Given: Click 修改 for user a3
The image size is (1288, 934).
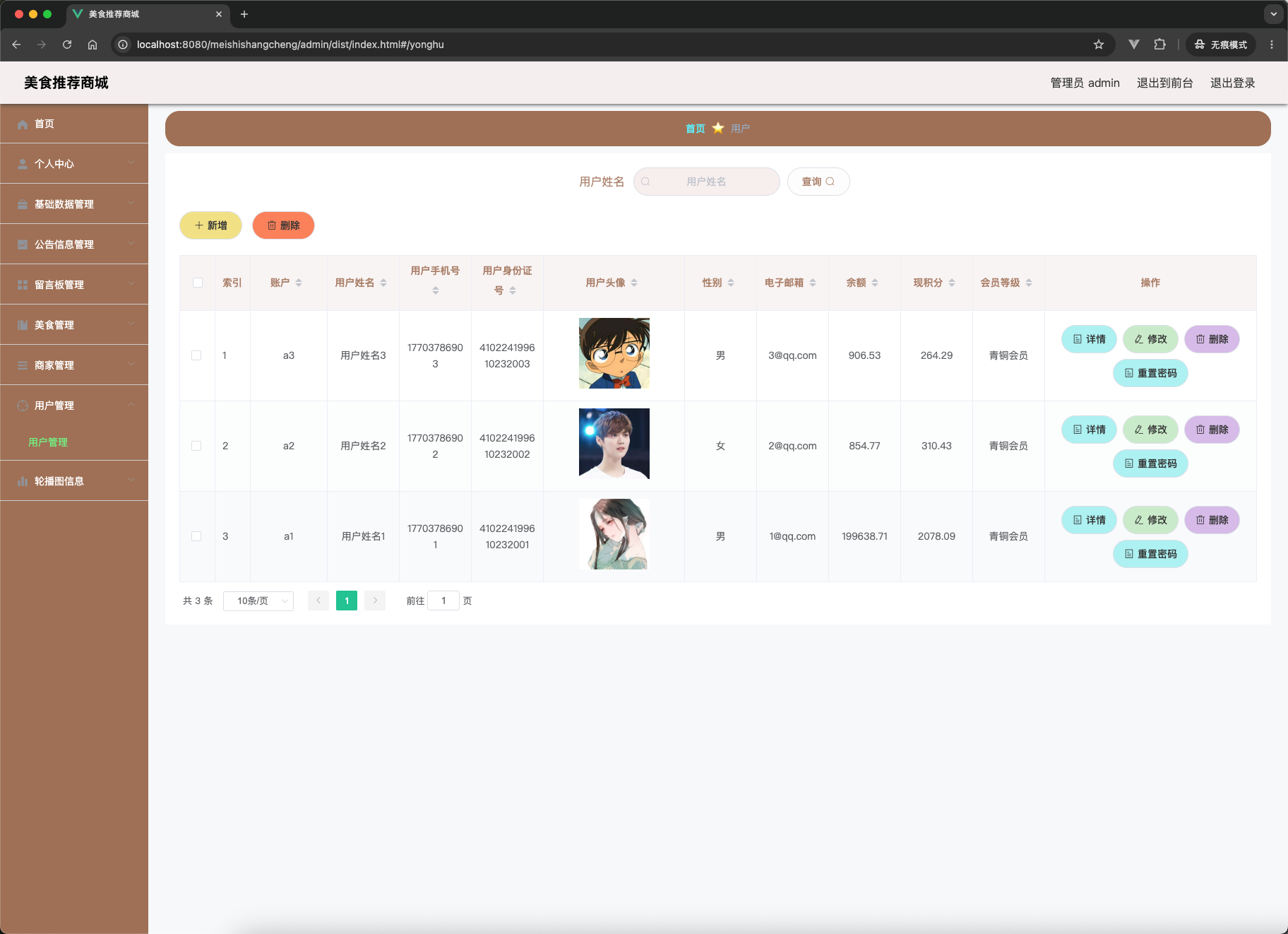Looking at the screenshot, I should click(1150, 339).
